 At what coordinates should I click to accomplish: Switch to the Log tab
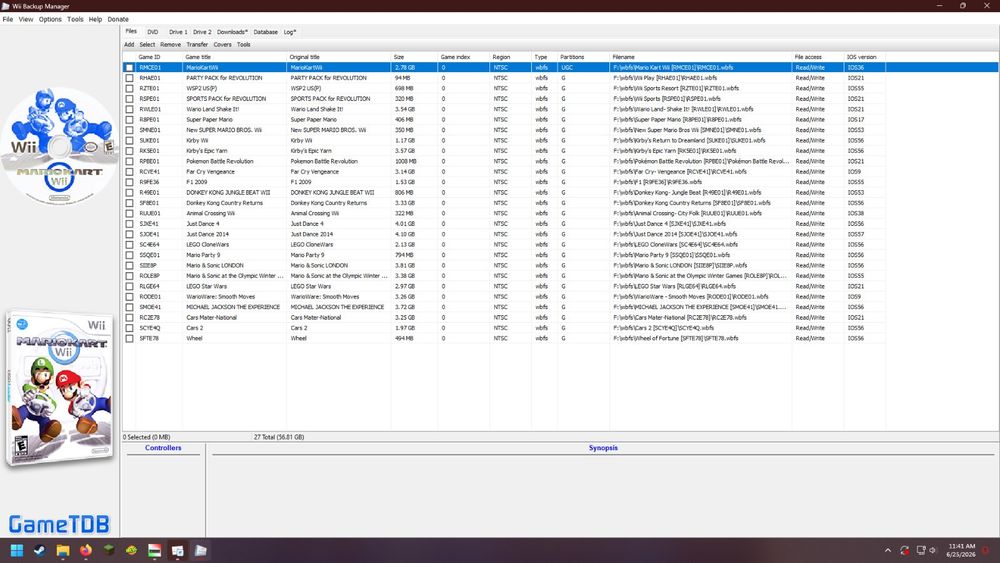290,32
